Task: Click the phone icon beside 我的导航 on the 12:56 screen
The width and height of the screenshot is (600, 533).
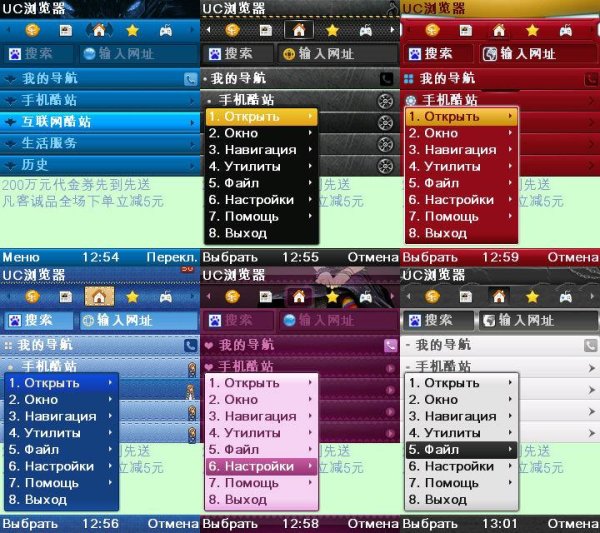Action: tap(191, 346)
